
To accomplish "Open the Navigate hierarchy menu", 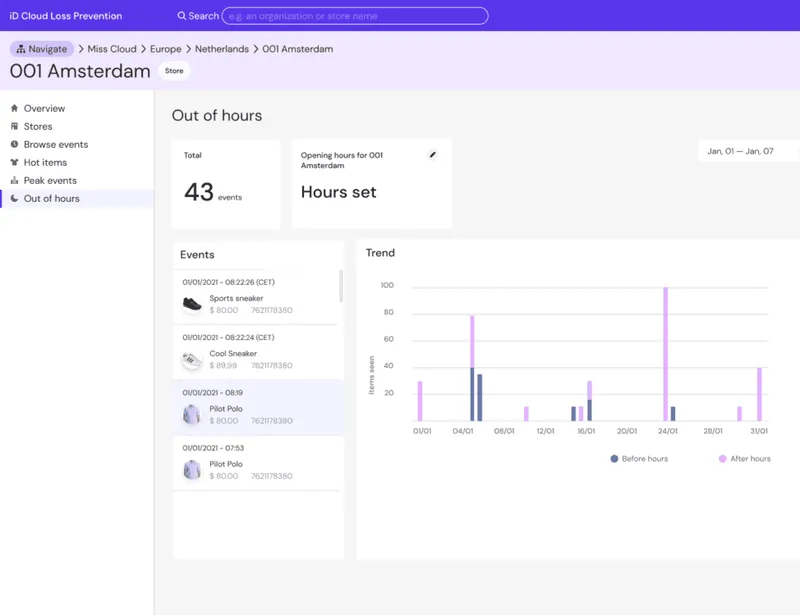I will [x=42, y=49].
